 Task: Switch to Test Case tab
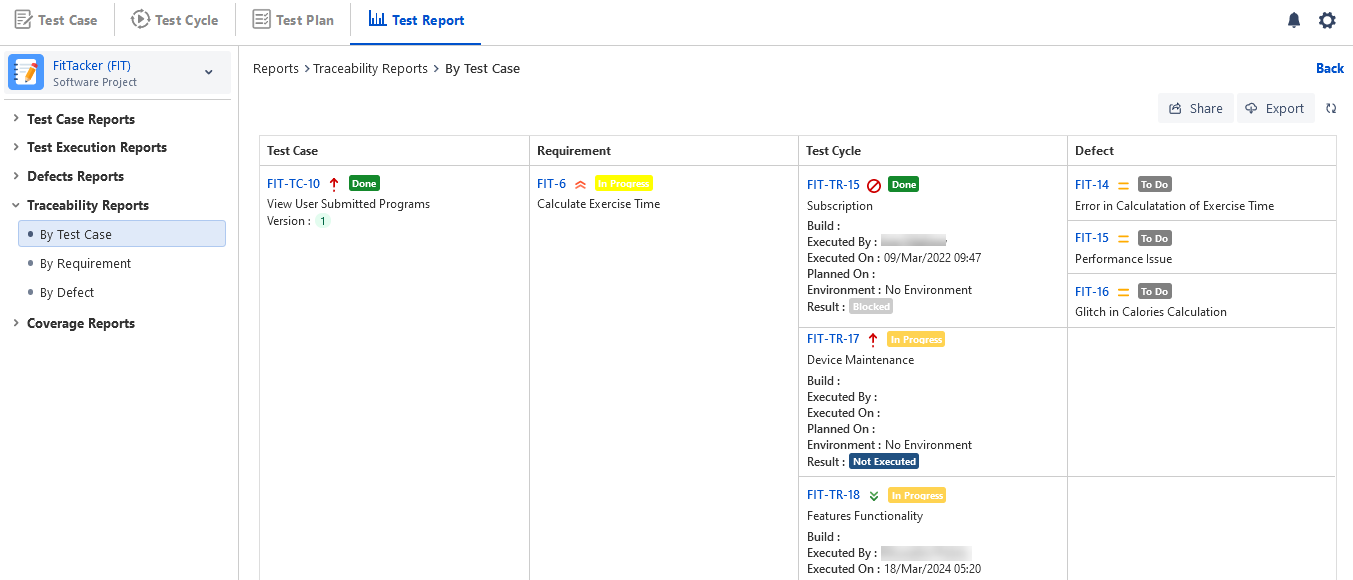click(x=56, y=20)
